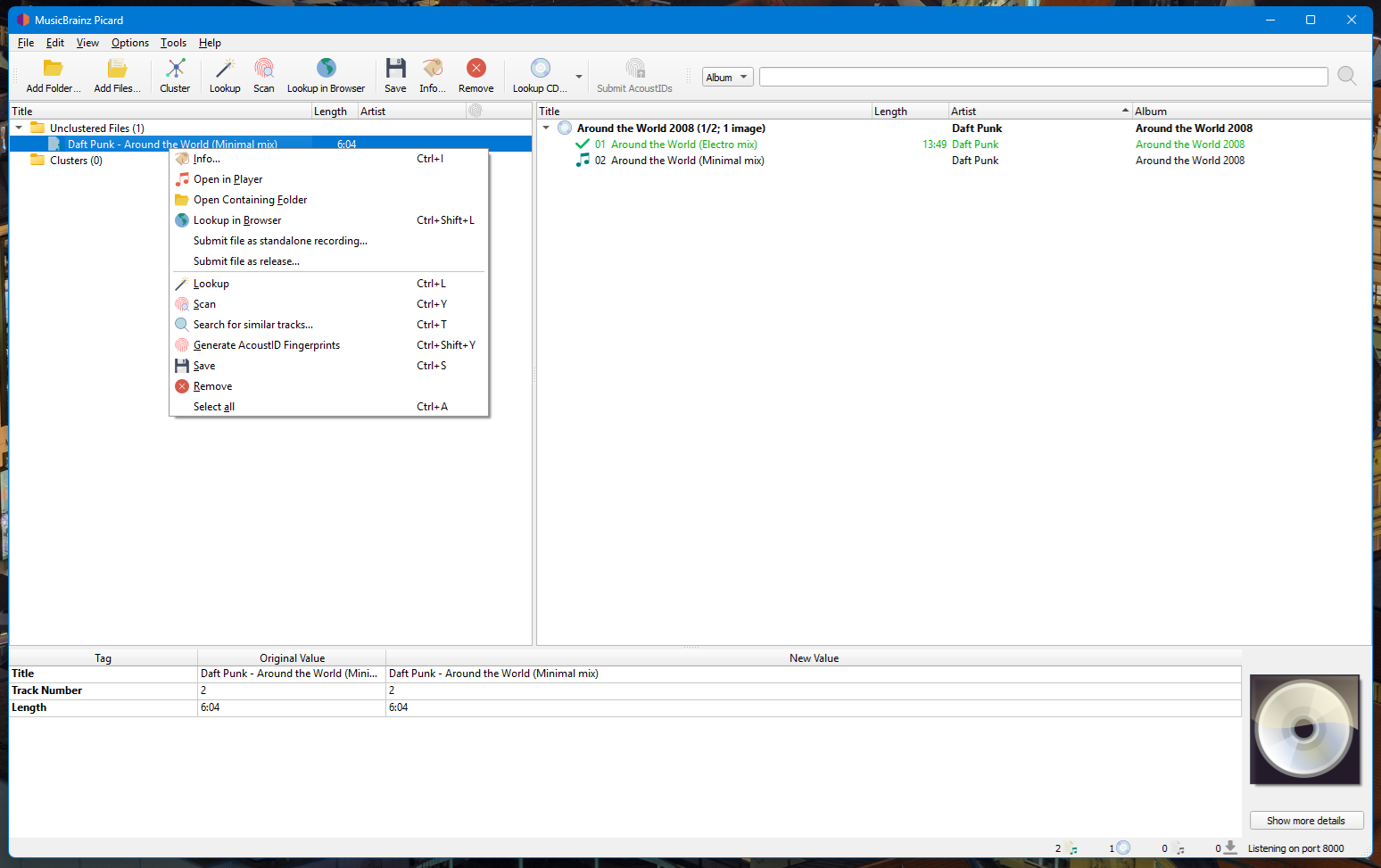Open Lookup in Browser from toolbar

pyautogui.click(x=326, y=70)
